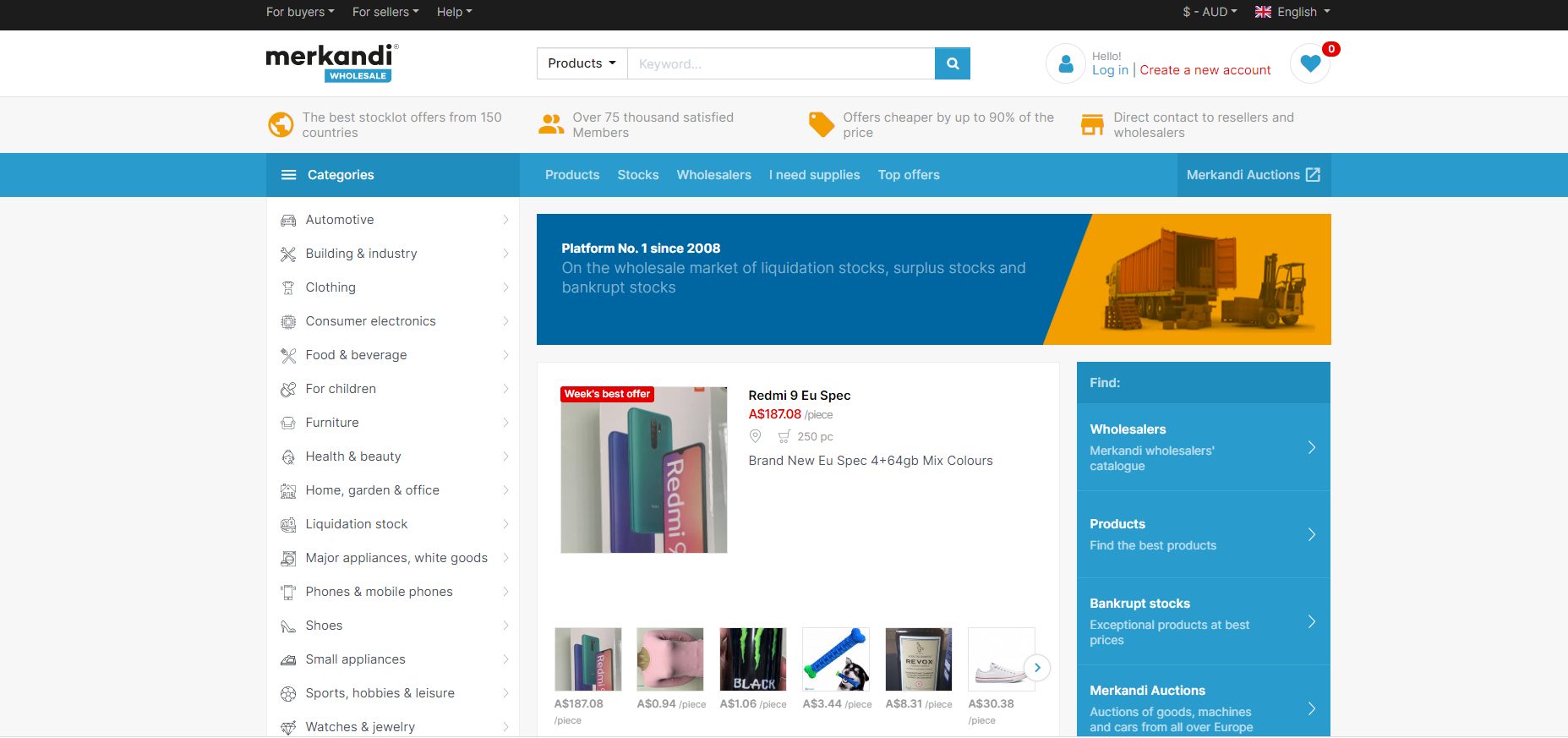
Task: Open the For buyers dropdown
Action: pos(300,12)
